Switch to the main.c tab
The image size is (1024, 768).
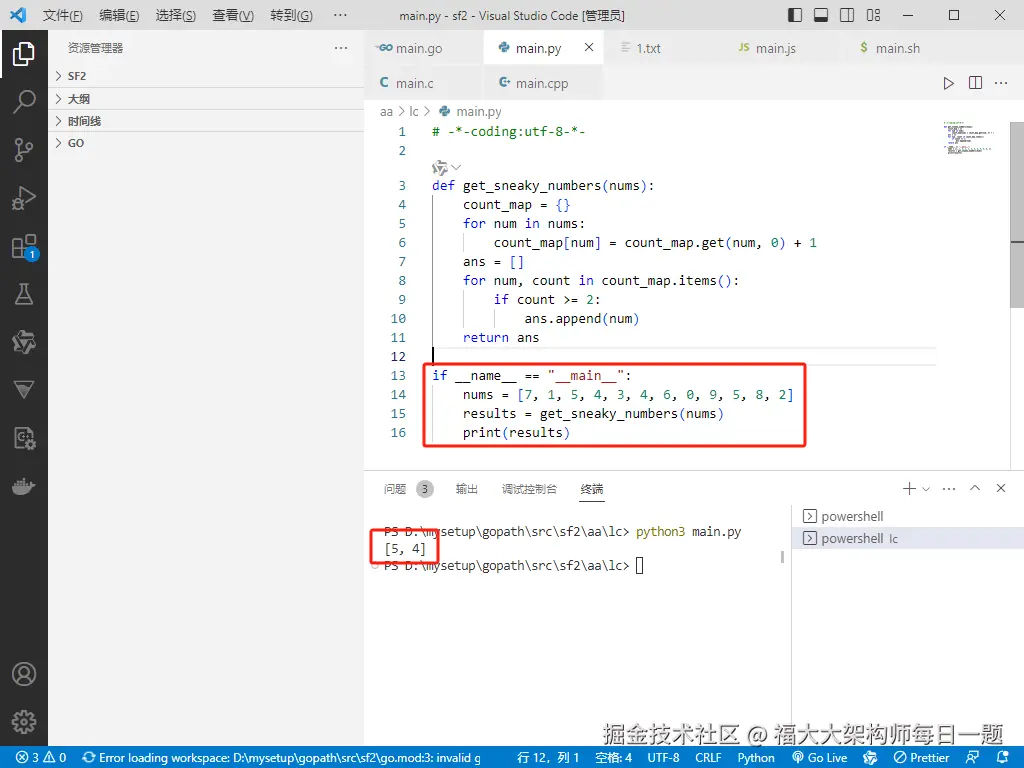tap(424, 83)
